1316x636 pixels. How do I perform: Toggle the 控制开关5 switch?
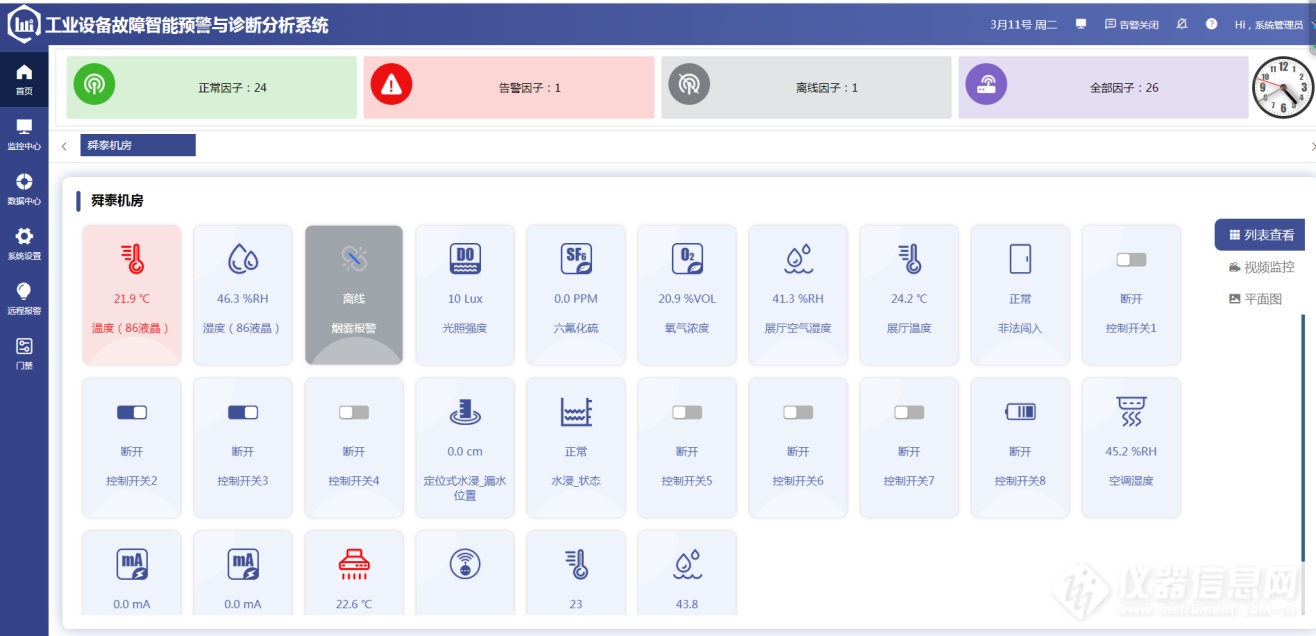tap(687, 412)
